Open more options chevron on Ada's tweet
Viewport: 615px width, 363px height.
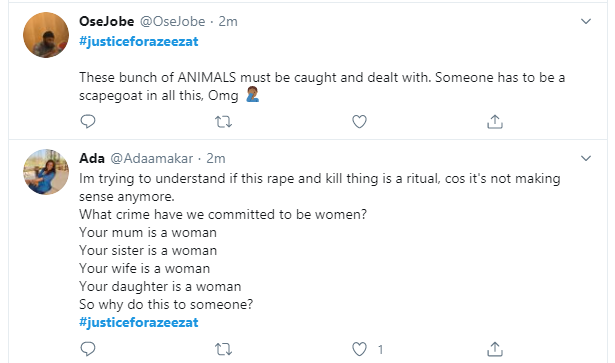point(586,158)
